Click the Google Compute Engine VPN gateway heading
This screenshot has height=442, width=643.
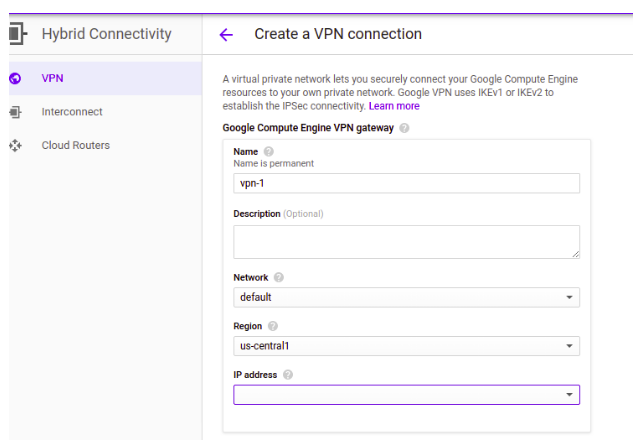coord(308,128)
